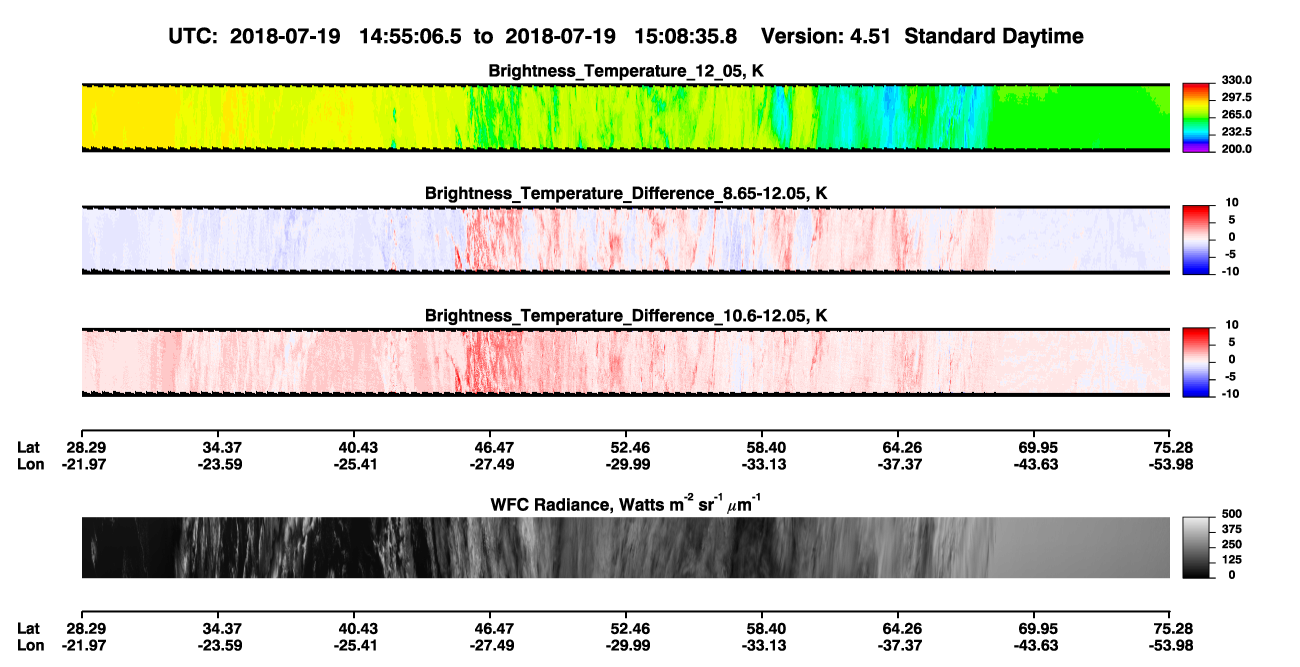Click the '297.5' colorbar tick label
1300x667 pixels.
pos(1237,98)
